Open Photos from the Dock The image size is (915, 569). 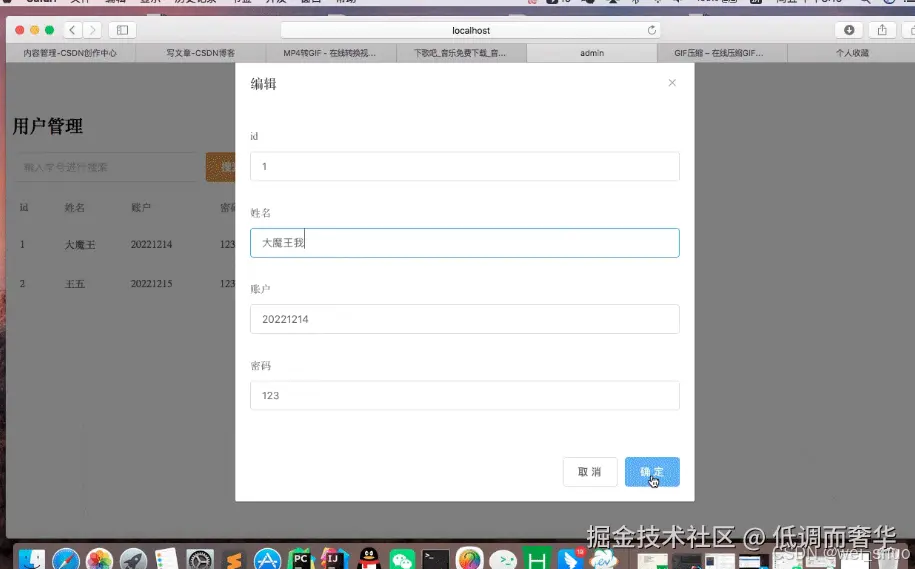tap(99, 559)
